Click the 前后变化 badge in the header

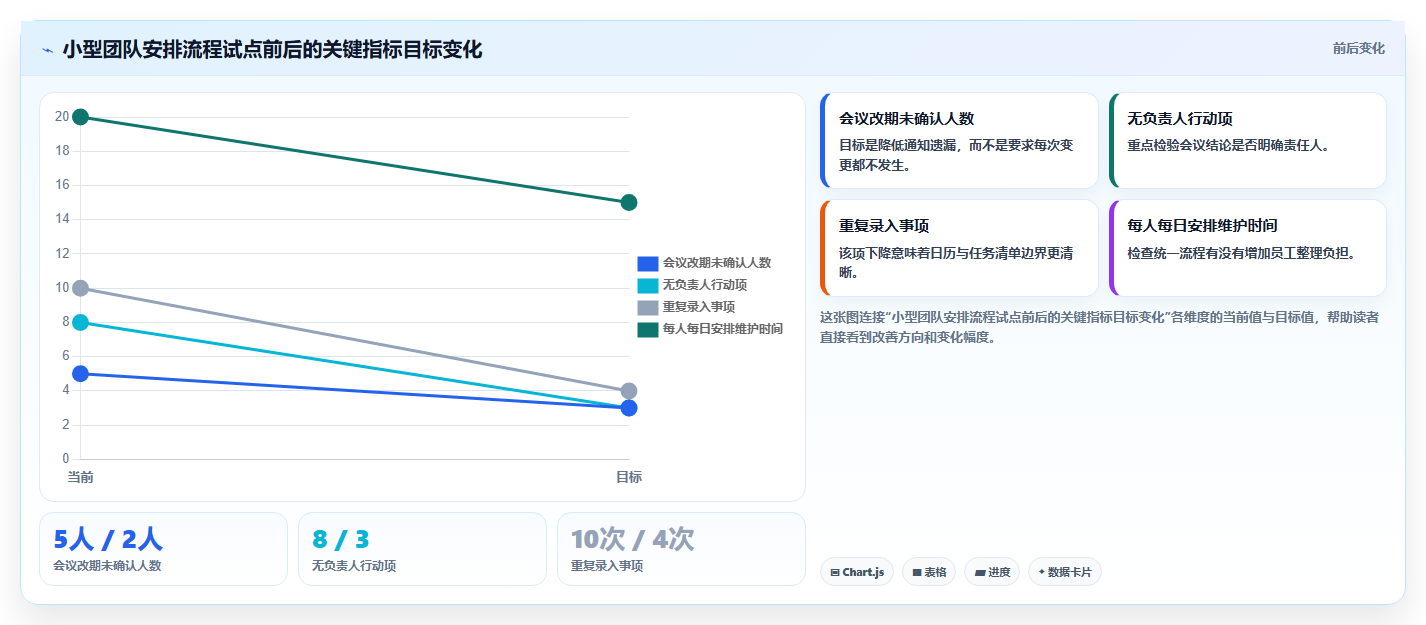1358,48
